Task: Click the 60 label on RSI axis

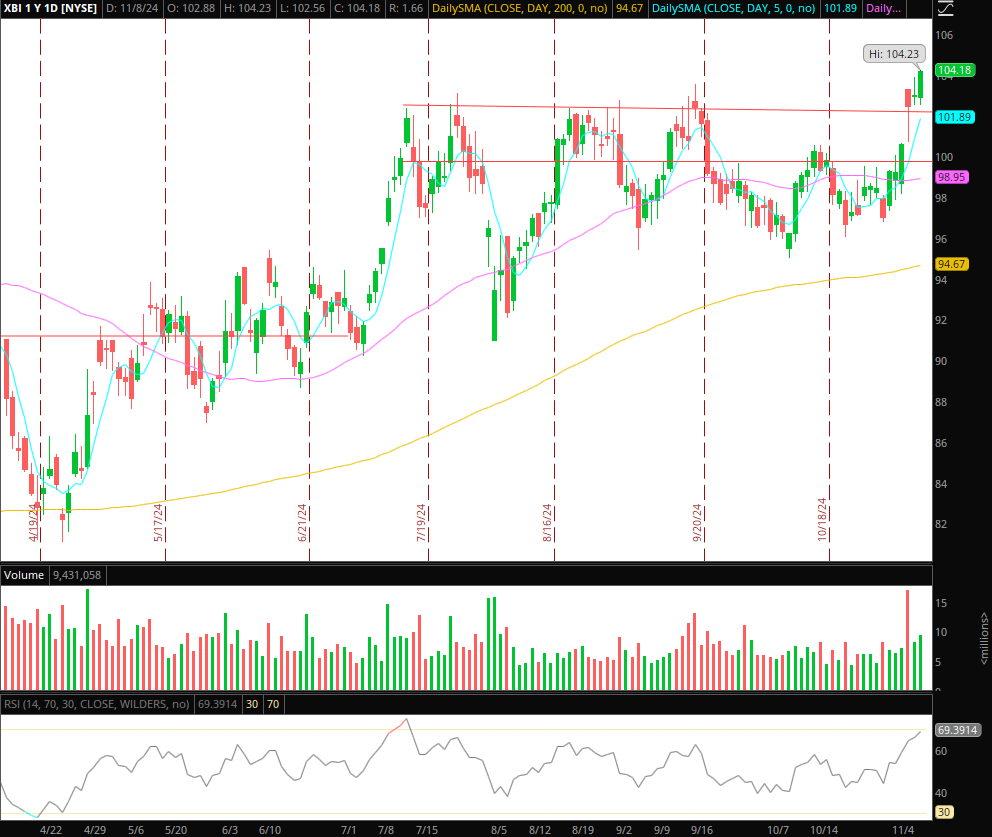Action: (941, 751)
